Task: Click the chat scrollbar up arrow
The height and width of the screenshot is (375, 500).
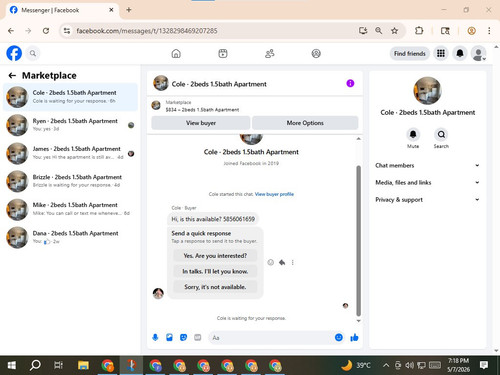Action: (x=359, y=138)
